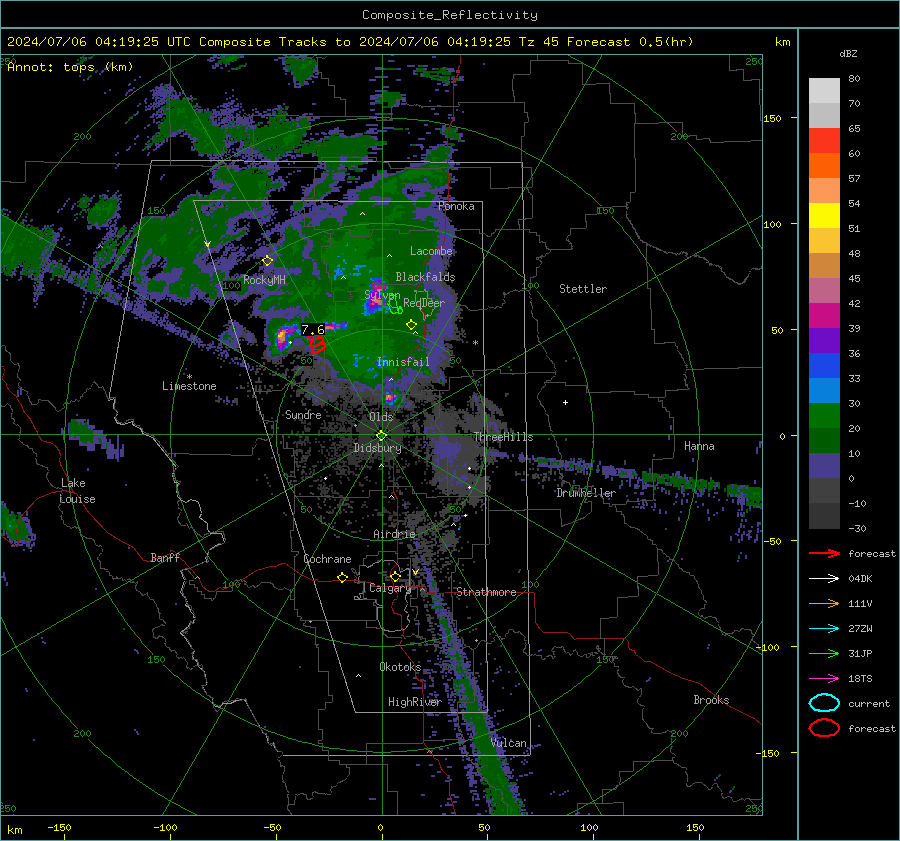Click the Drumheller label
The image size is (900, 841).
[x=586, y=493]
